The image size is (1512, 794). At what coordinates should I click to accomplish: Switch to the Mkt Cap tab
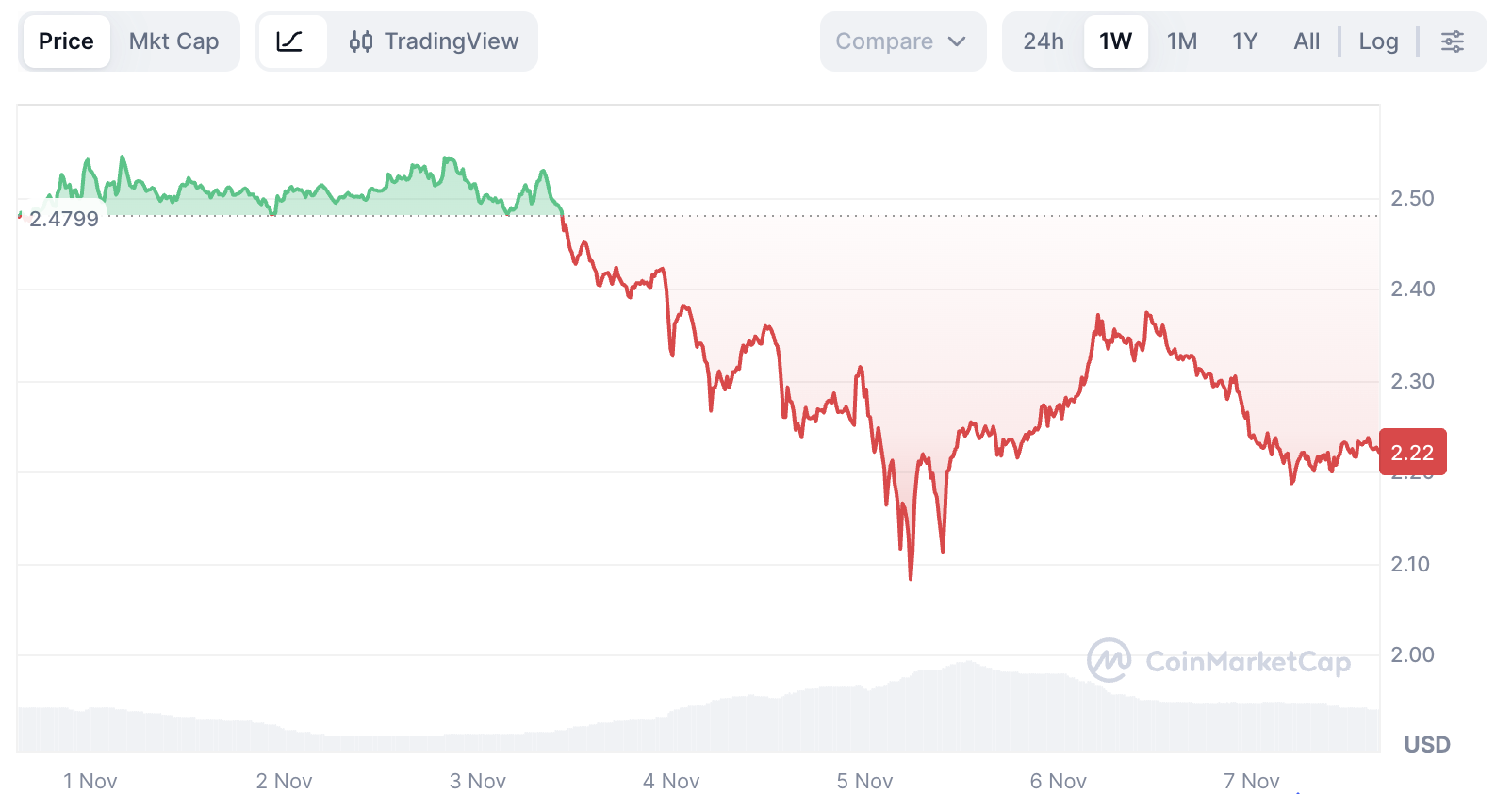(173, 41)
